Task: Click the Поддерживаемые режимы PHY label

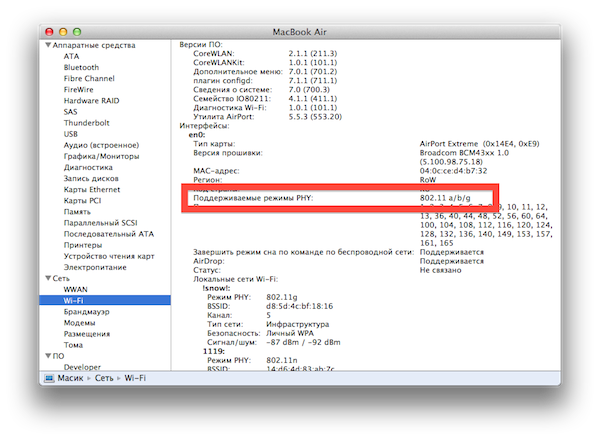Action: [x=253, y=198]
